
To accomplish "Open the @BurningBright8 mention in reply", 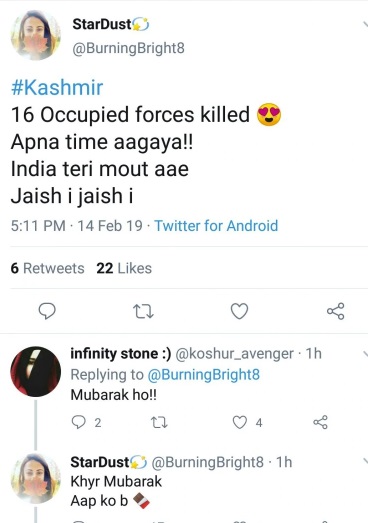I will coord(204,375).
